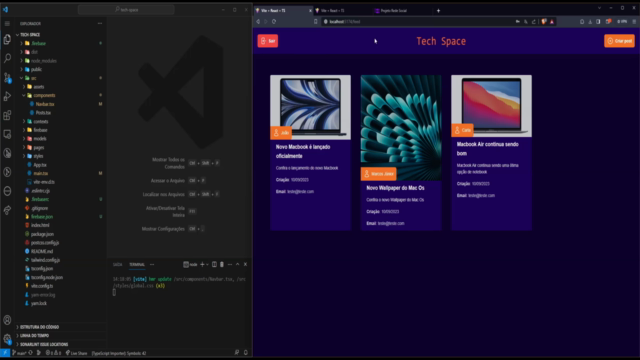Maximize the terminal panel with caret icon
Viewport: 640px width, 360px height.
(238, 264)
